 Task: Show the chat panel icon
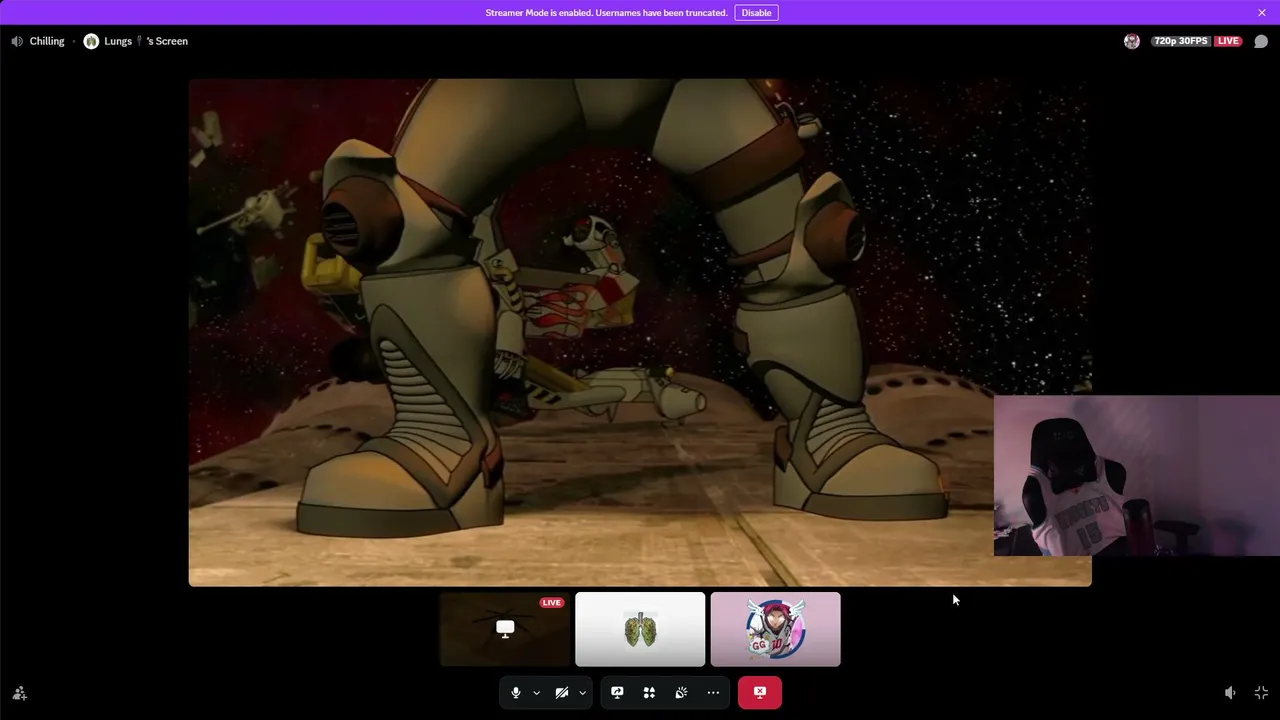click(x=1261, y=41)
